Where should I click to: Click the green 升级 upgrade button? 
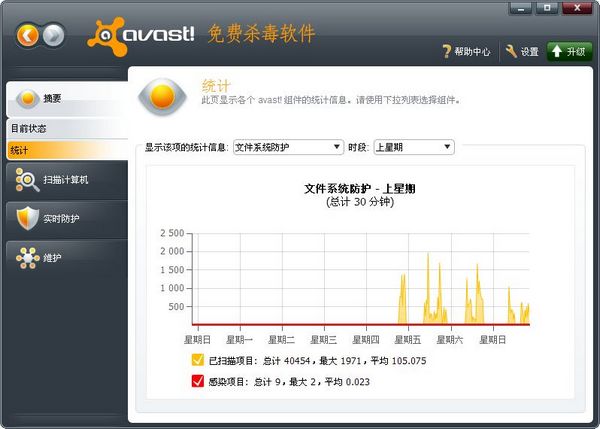pyautogui.click(x=569, y=51)
